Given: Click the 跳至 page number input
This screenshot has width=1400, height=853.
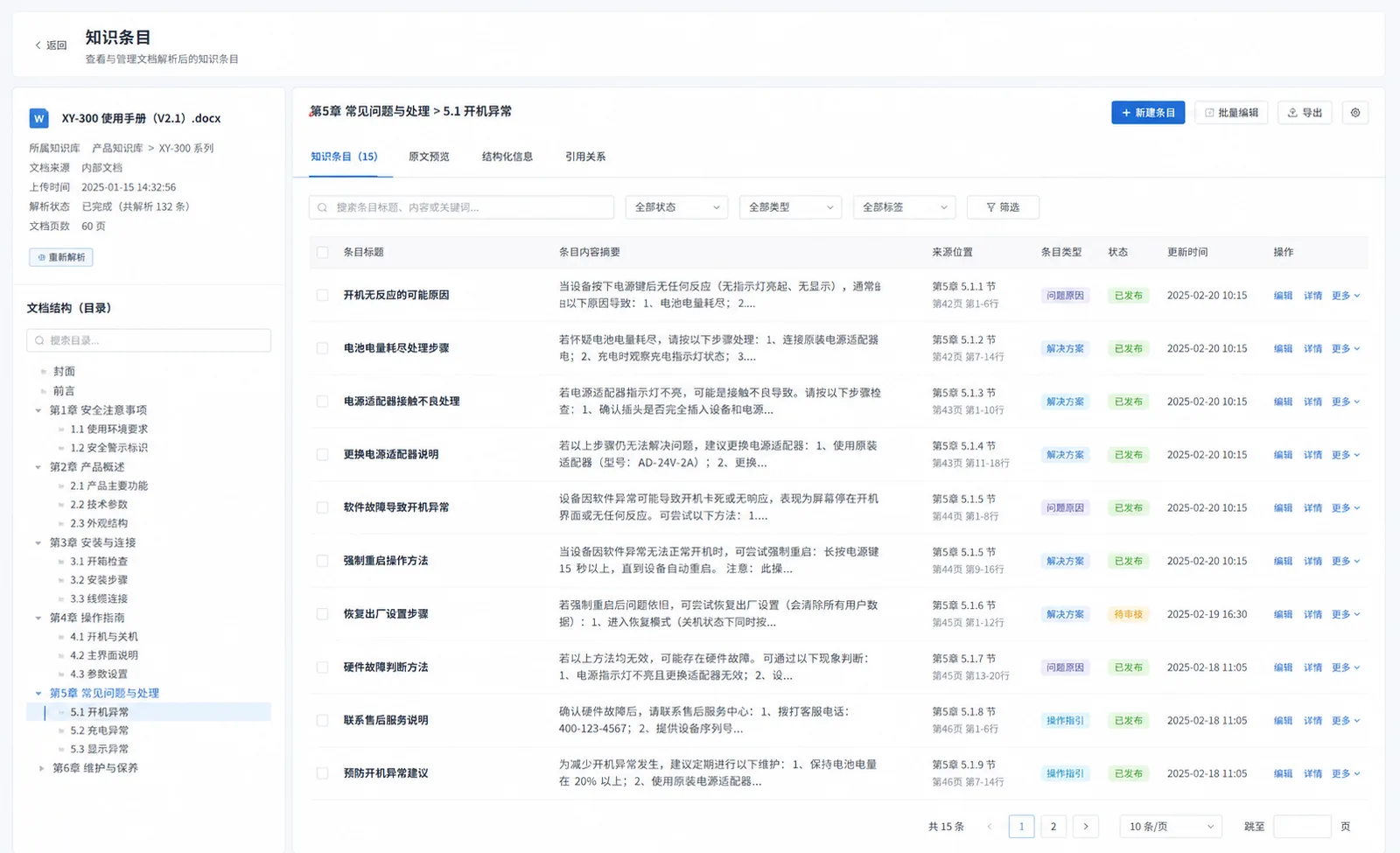Looking at the screenshot, I should (x=1302, y=826).
